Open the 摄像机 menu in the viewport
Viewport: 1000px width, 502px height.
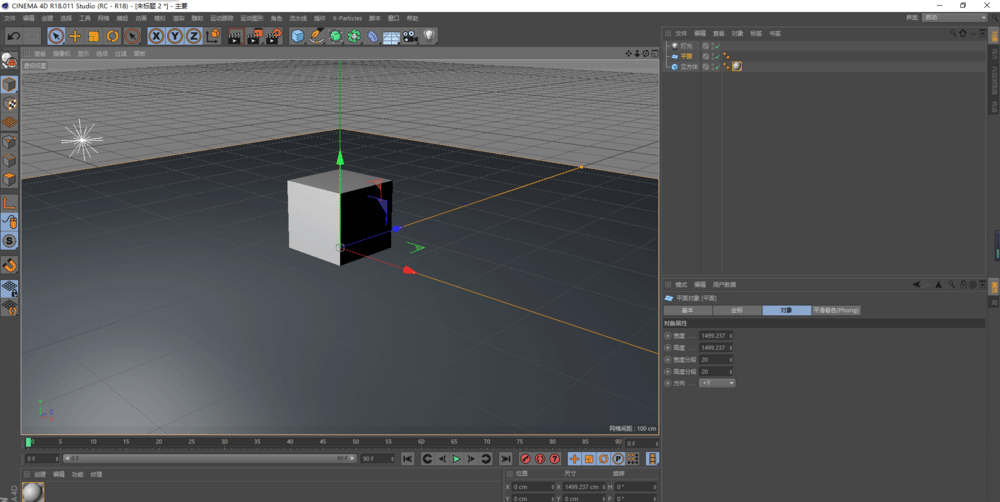click(x=62, y=54)
